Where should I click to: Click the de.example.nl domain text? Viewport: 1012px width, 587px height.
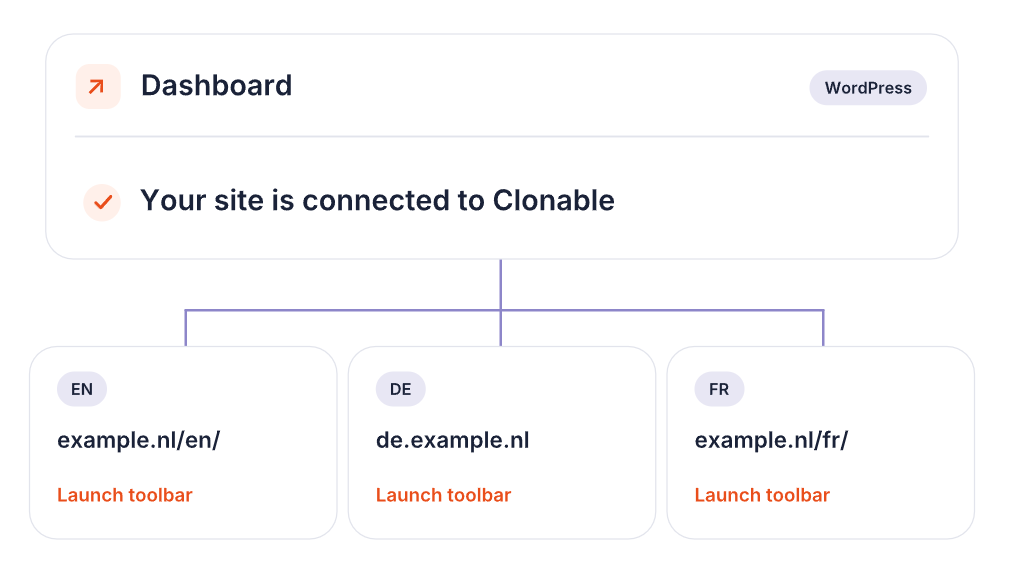pyautogui.click(x=452, y=440)
